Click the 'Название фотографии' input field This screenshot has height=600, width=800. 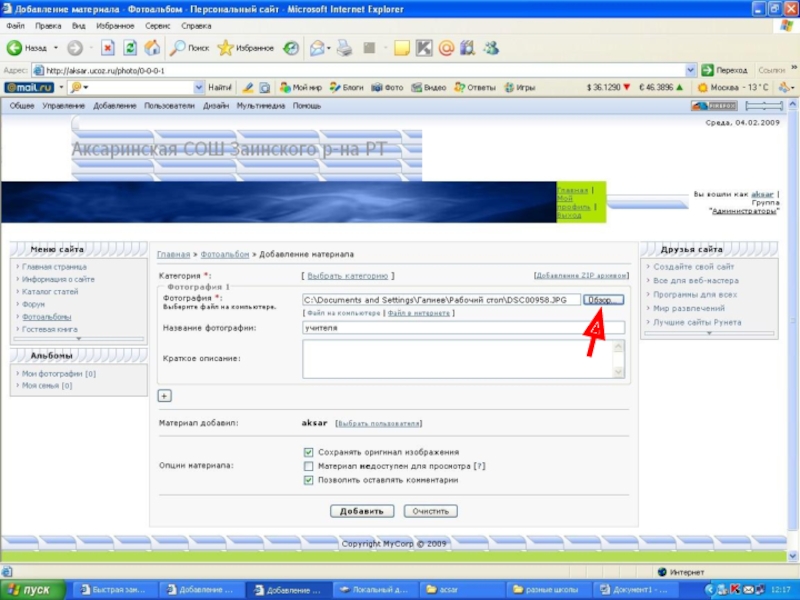463,328
